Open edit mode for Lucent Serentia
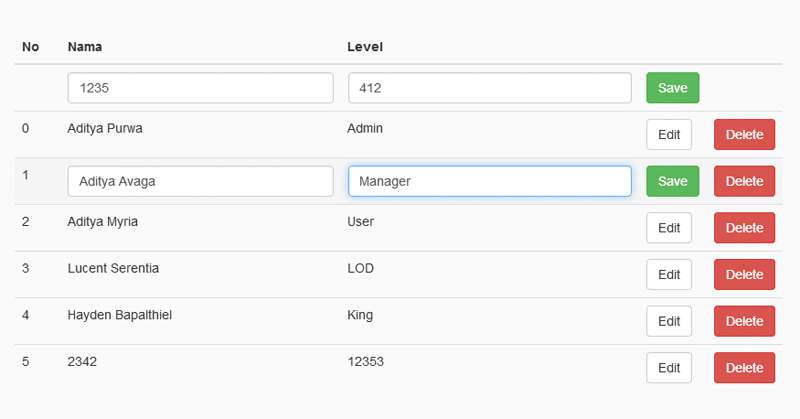The height and width of the screenshot is (419, 800). pyautogui.click(x=669, y=275)
